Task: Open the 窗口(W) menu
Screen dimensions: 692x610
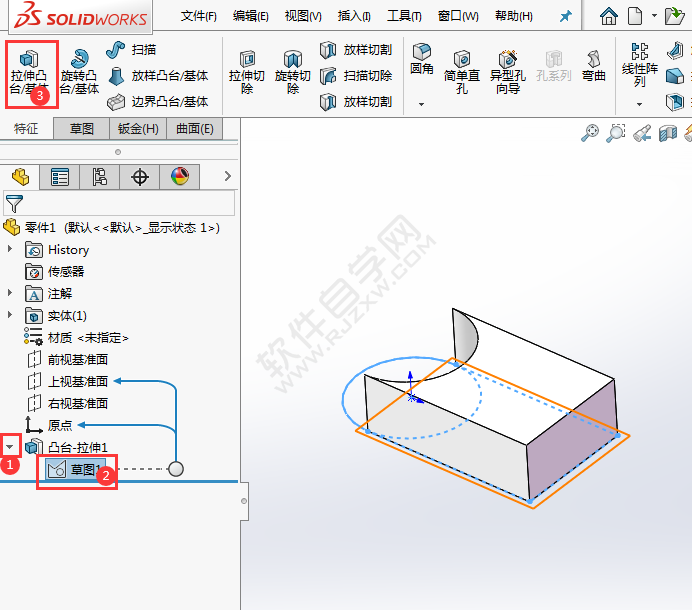Action: [458, 16]
